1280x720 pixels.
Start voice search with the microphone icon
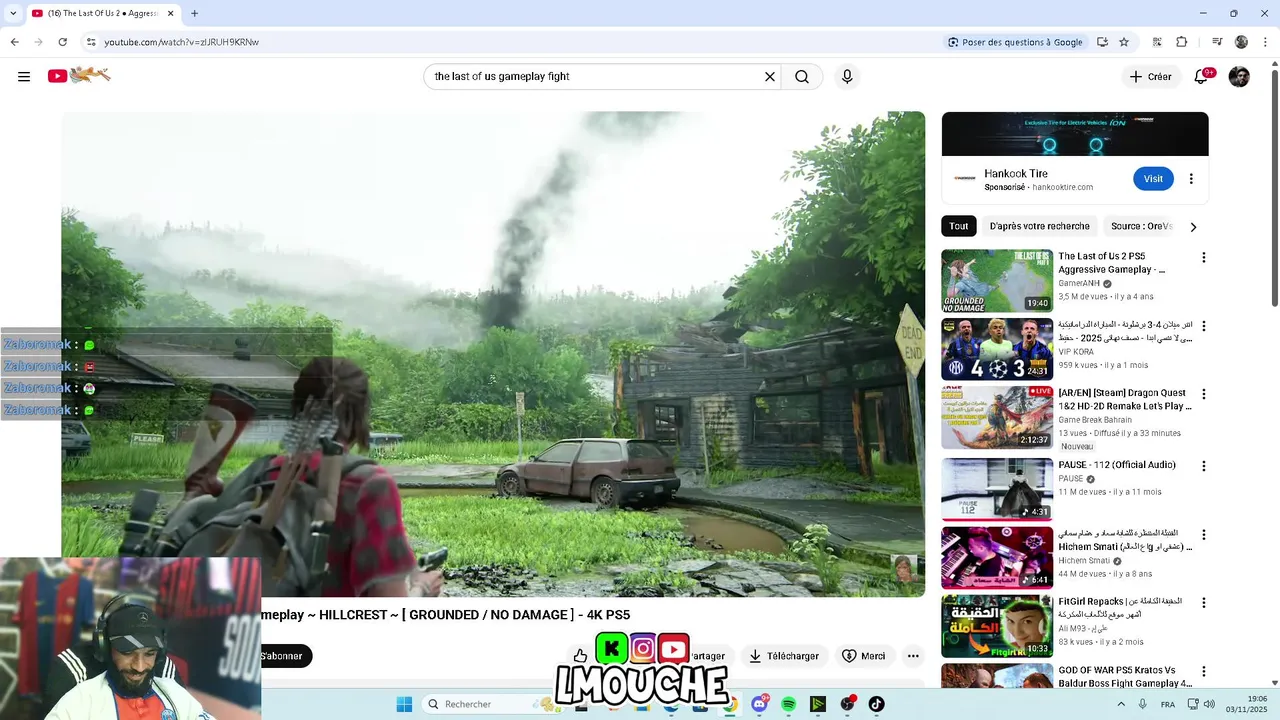click(847, 77)
